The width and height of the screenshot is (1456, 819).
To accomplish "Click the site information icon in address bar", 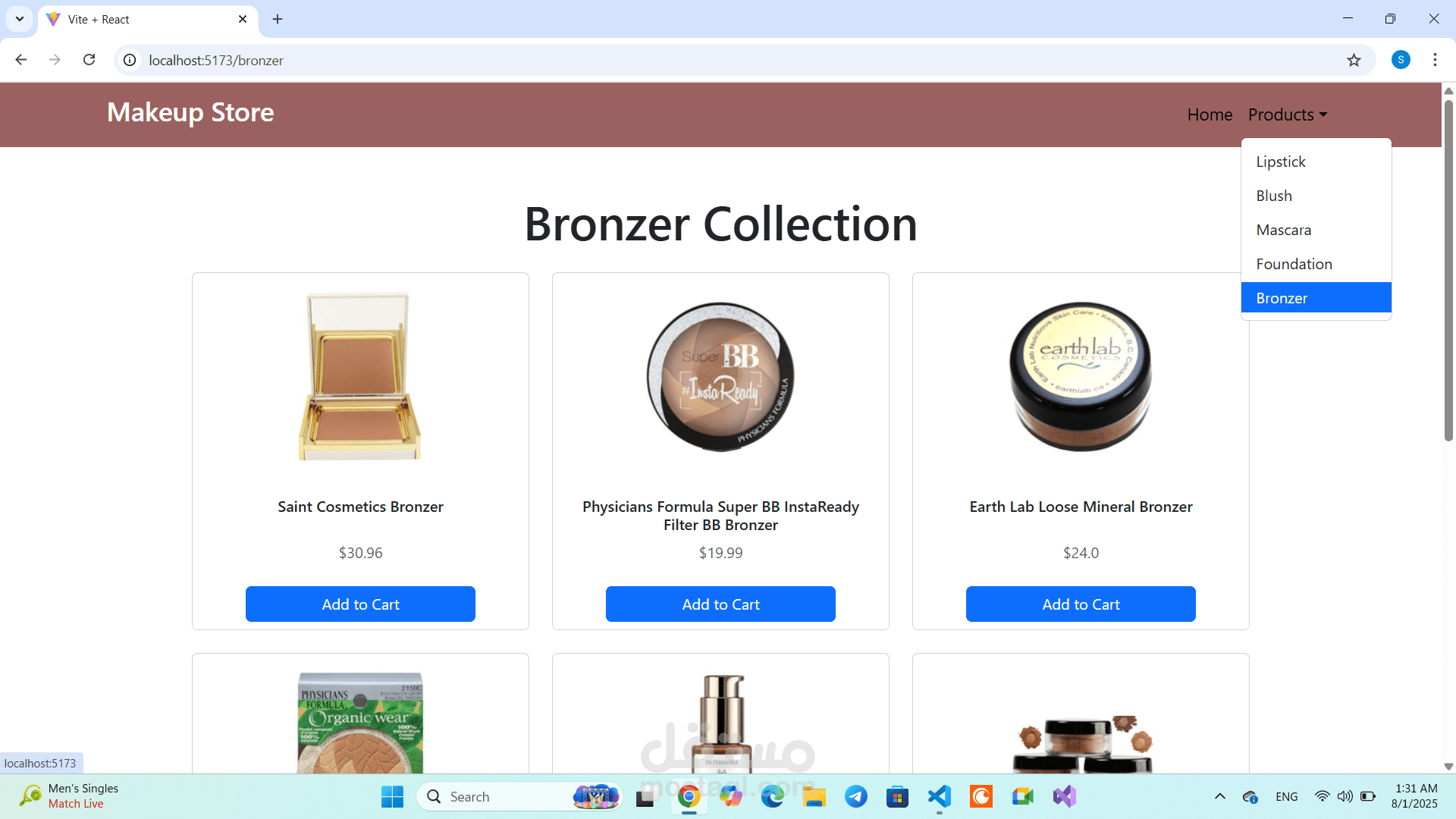I will (x=130, y=60).
